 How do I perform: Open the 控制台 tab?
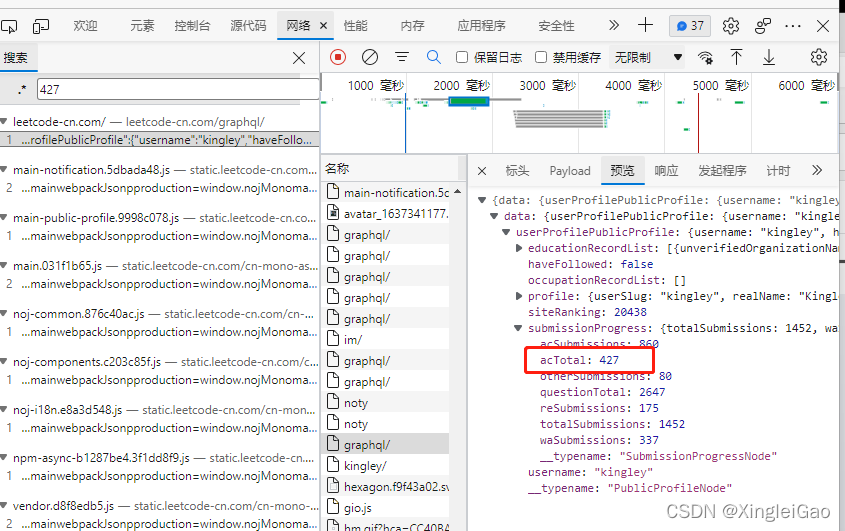192,26
